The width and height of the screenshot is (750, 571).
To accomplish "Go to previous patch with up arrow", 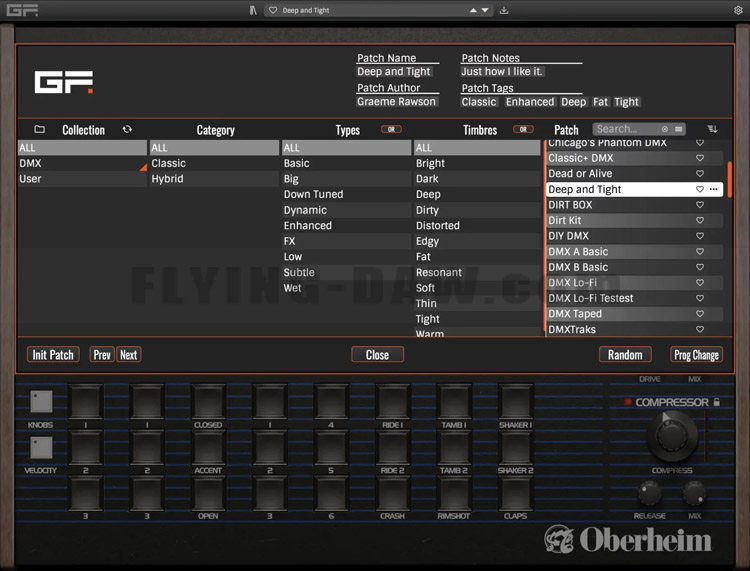I will (x=473, y=10).
